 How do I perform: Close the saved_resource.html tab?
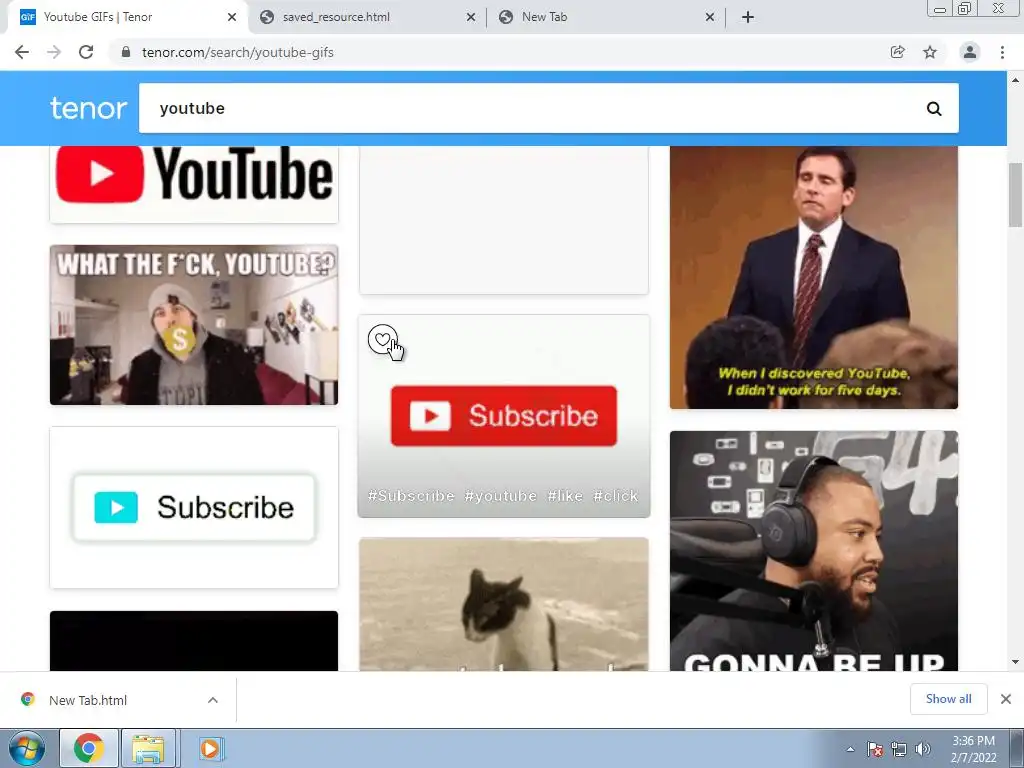[x=470, y=17]
